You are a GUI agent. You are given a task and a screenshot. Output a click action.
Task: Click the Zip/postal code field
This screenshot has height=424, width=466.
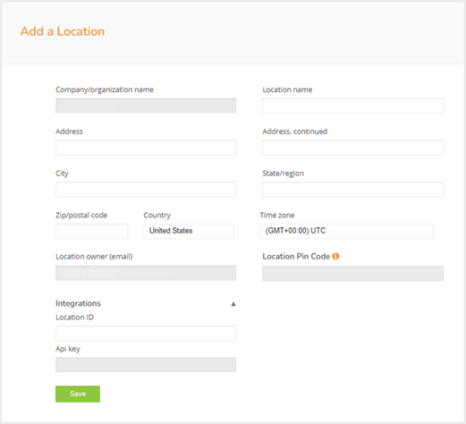[x=92, y=231]
